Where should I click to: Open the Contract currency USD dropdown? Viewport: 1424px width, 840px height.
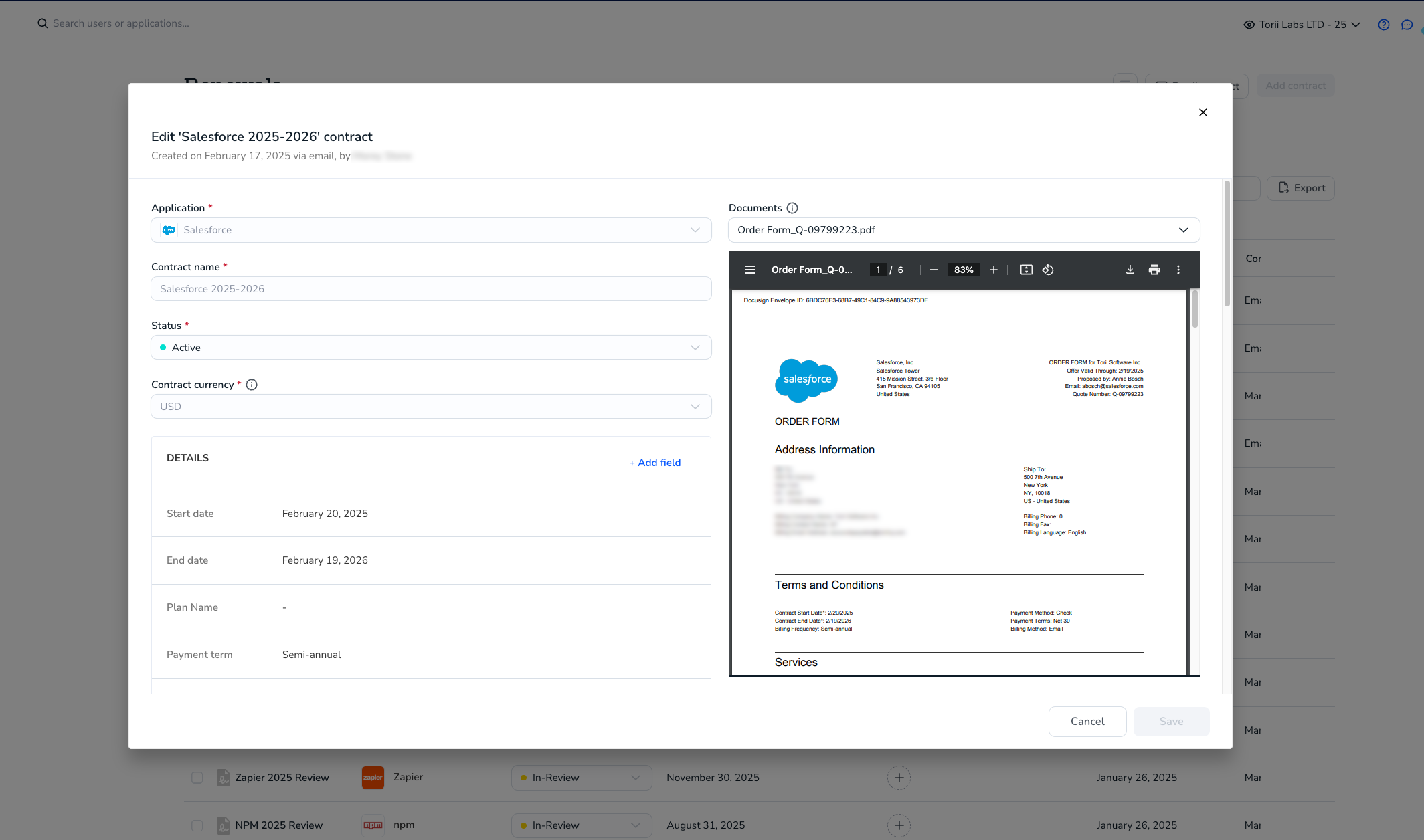[431, 407]
